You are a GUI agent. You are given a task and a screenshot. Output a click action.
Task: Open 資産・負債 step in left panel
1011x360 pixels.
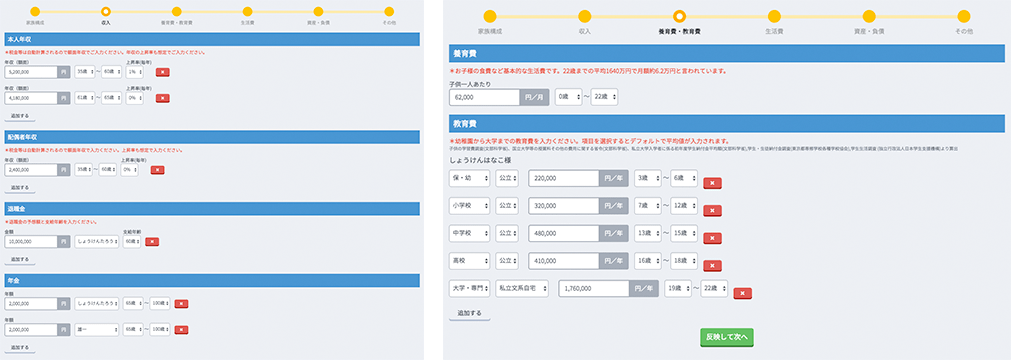(x=318, y=12)
